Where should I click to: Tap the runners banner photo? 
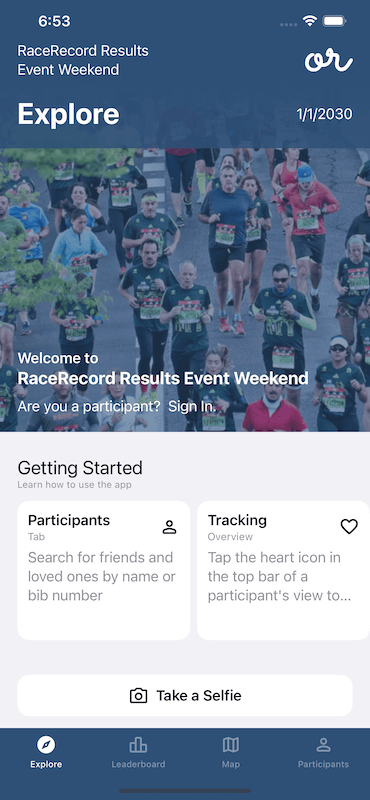(x=185, y=290)
